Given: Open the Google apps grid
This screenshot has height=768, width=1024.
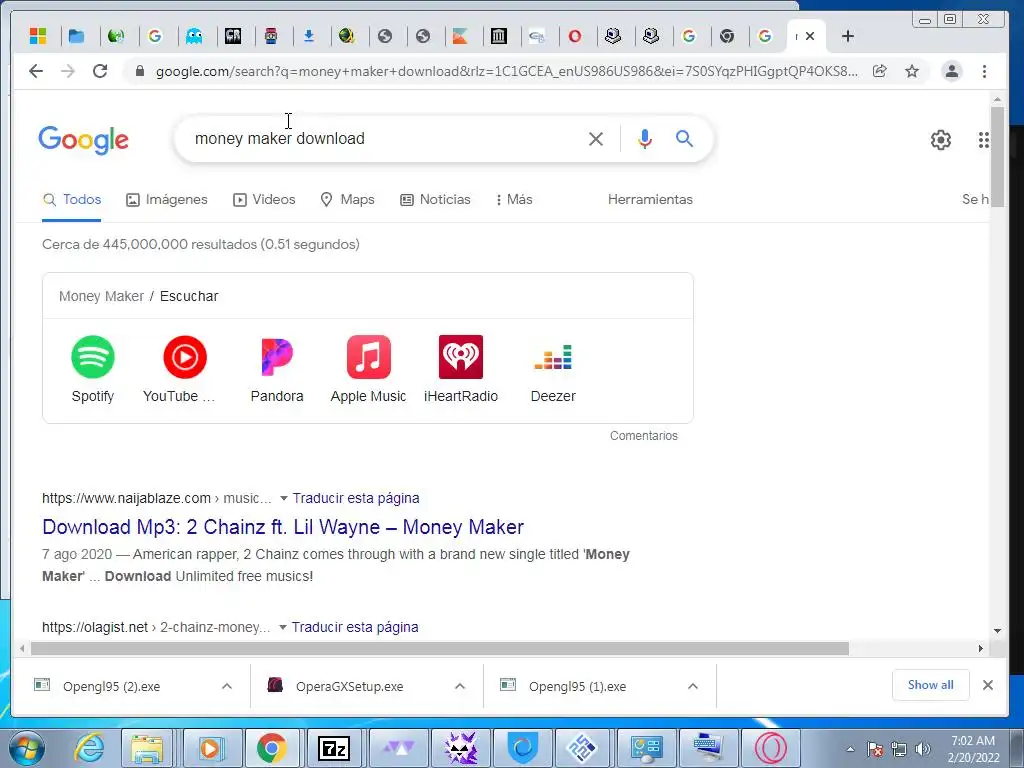Looking at the screenshot, I should pyautogui.click(x=984, y=140).
